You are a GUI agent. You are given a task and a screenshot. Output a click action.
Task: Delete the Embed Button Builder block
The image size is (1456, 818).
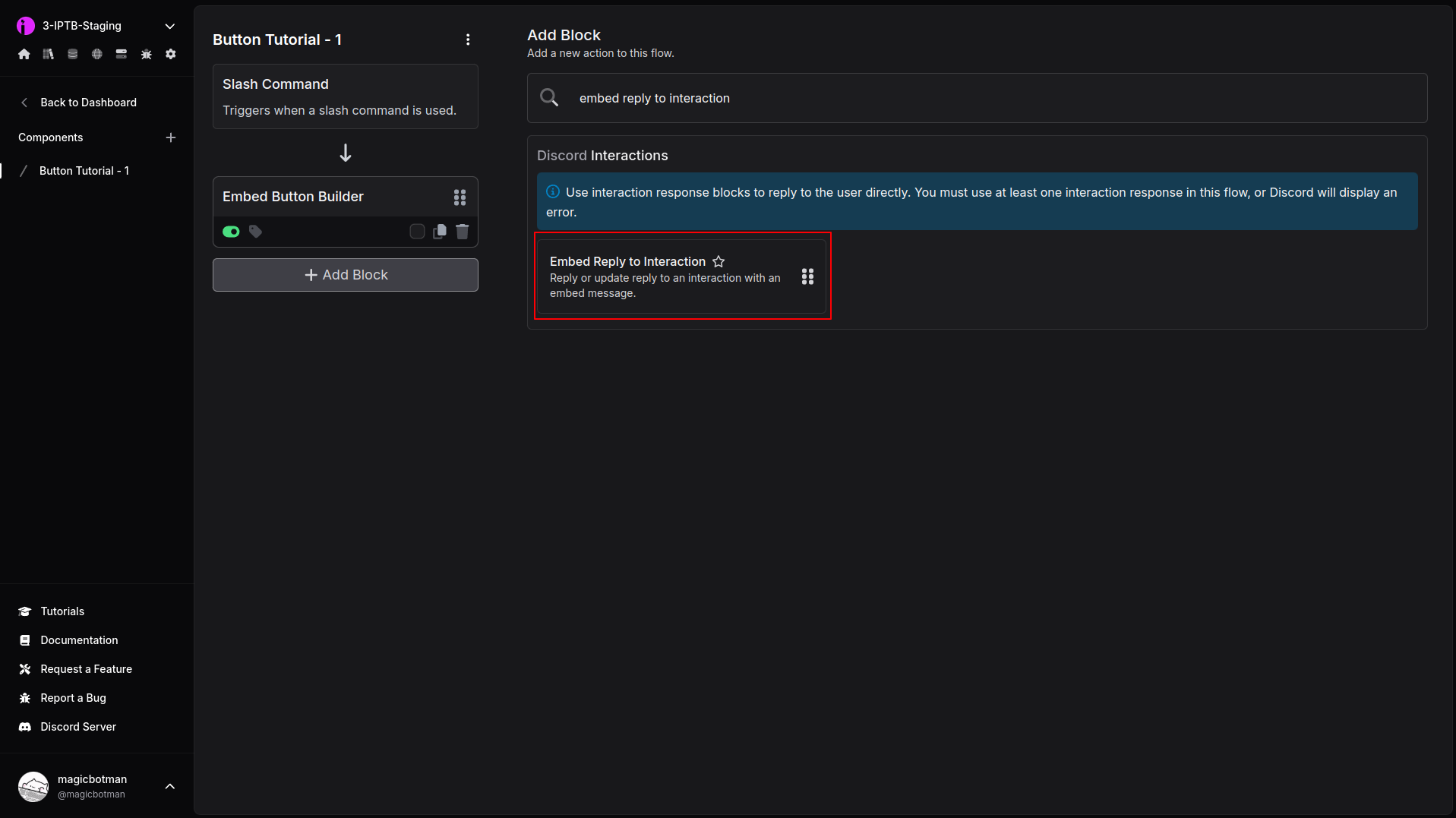[463, 232]
